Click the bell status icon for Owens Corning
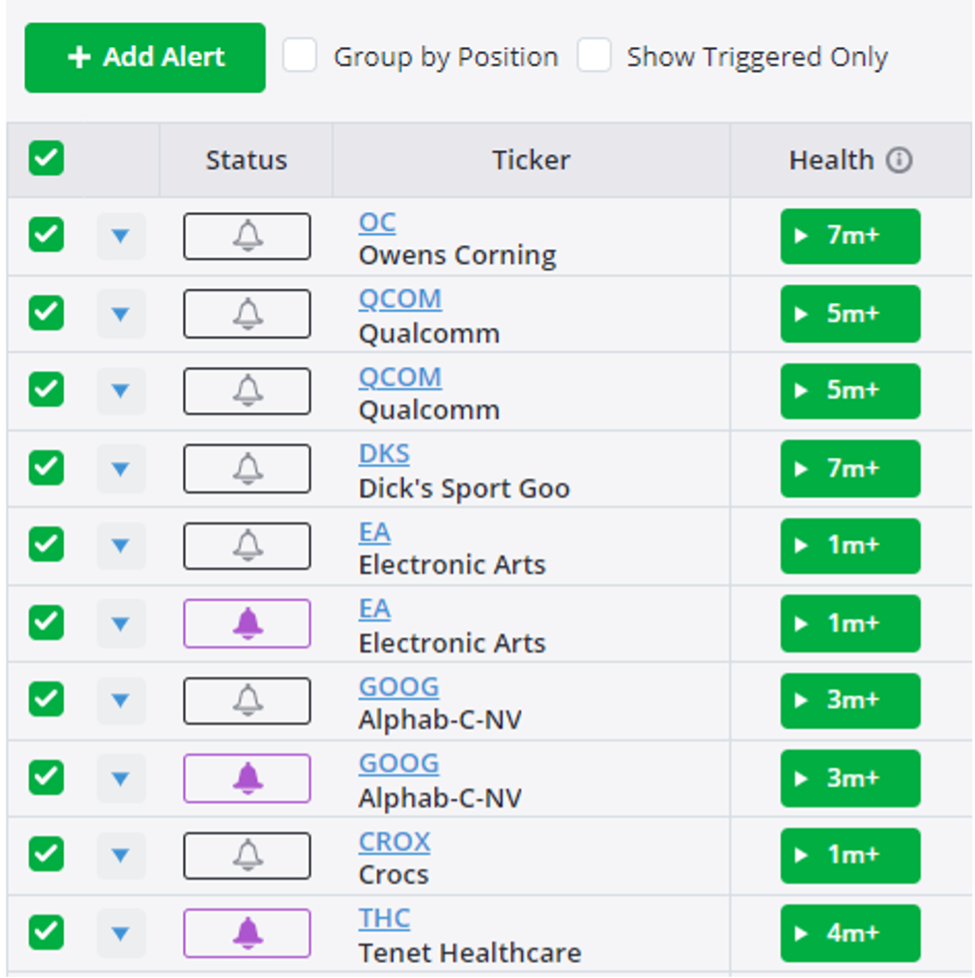Viewport: 975px width, 978px height. tap(247, 236)
